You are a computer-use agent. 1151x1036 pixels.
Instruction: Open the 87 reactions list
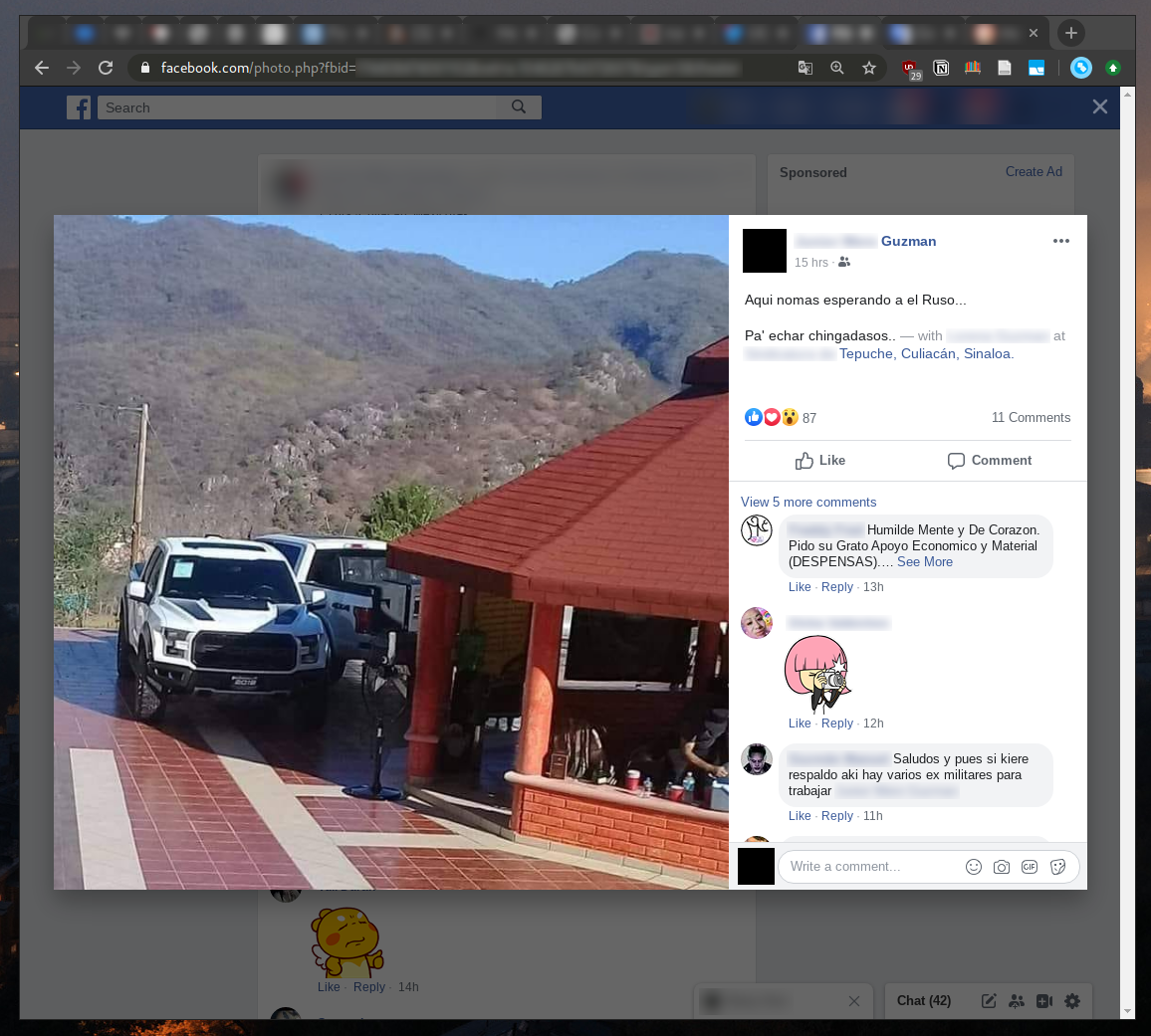(808, 418)
